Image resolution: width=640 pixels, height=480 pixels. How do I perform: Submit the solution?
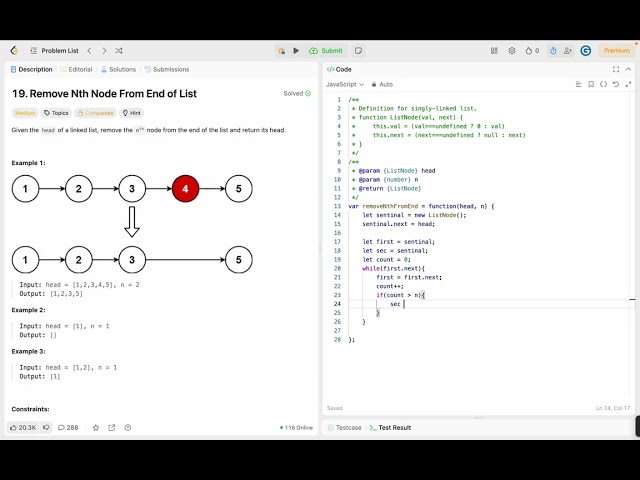click(x=326, y=51)
